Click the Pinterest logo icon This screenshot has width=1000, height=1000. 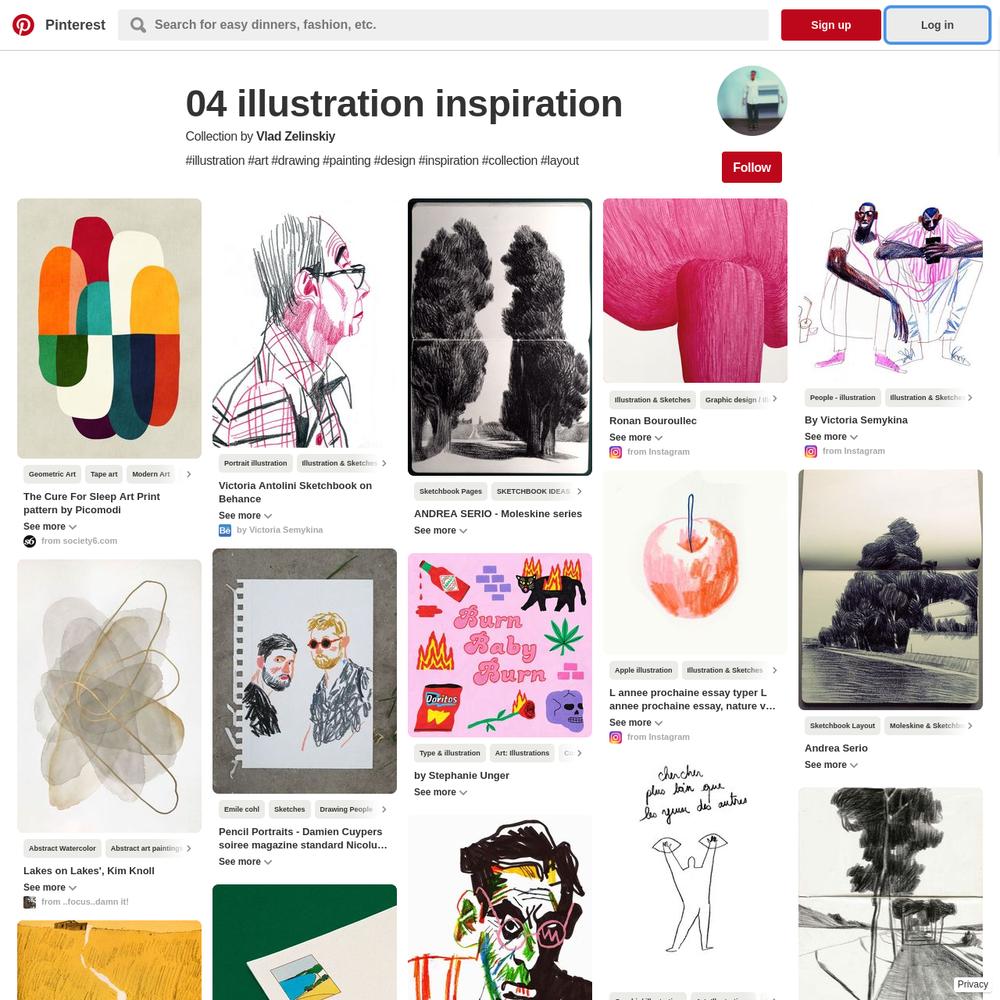tap(24, 25)
